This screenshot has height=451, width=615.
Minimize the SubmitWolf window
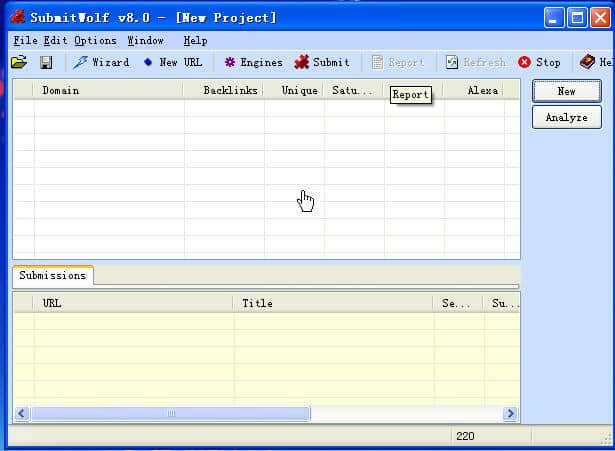click(554, 18)
